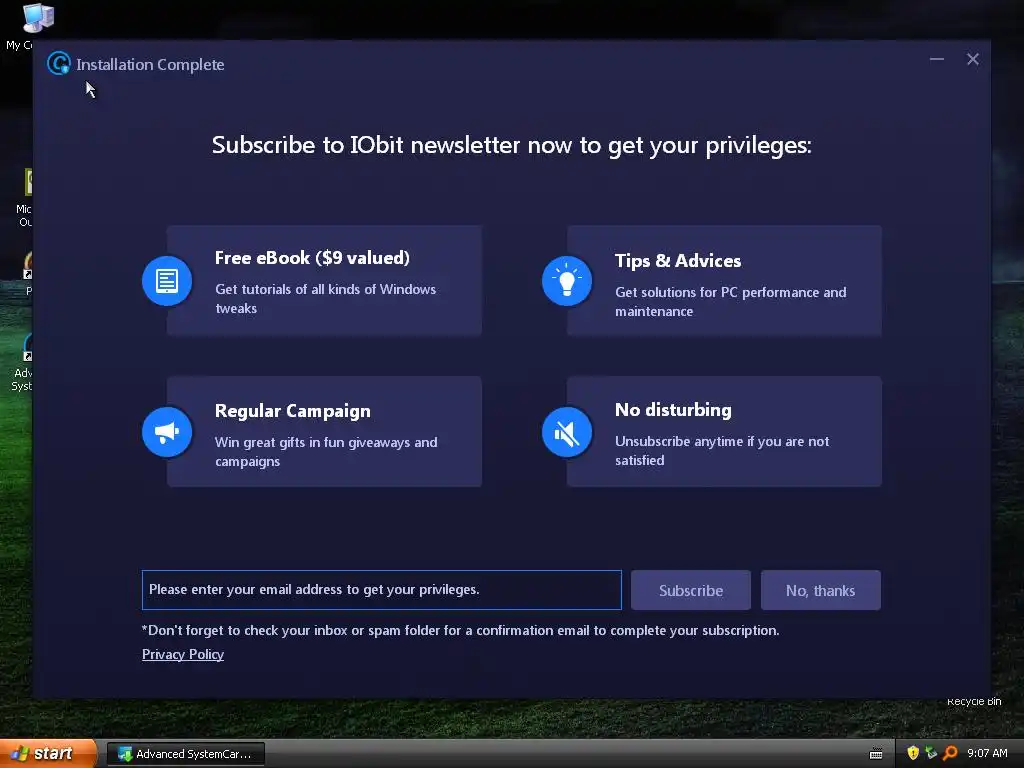The width and height of the screenshot is (1024, 768).
Task: Click the spam folder confirmation reminder note
Action: [460, 630]
